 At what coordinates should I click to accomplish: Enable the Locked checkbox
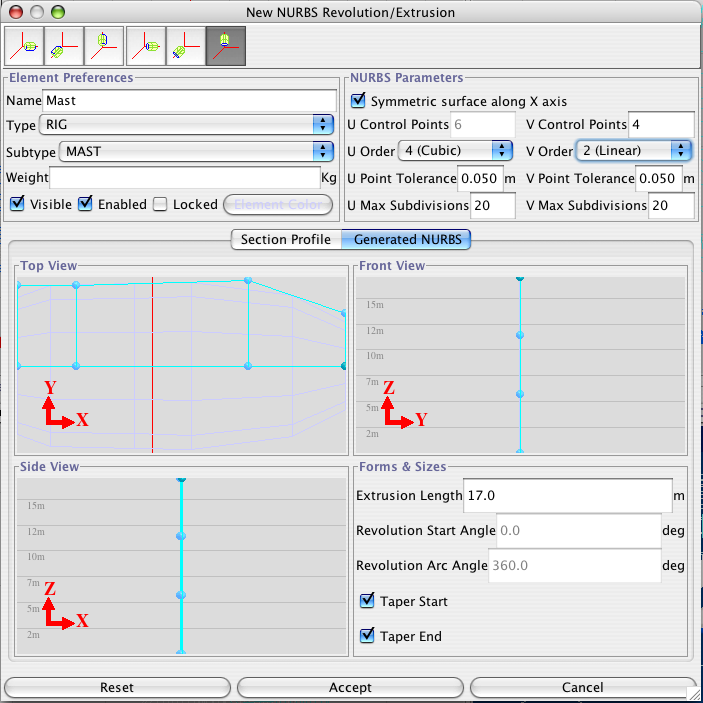click(x=160, y=204)
